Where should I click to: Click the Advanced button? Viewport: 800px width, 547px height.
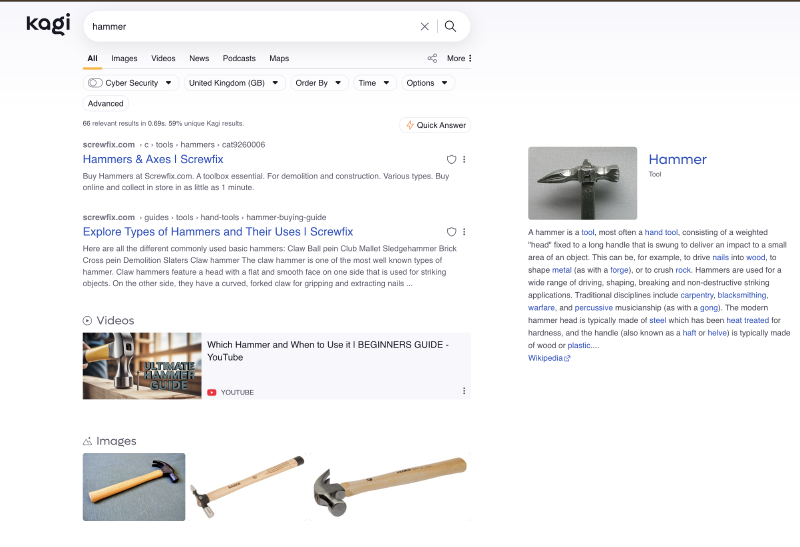pos(106,104)
